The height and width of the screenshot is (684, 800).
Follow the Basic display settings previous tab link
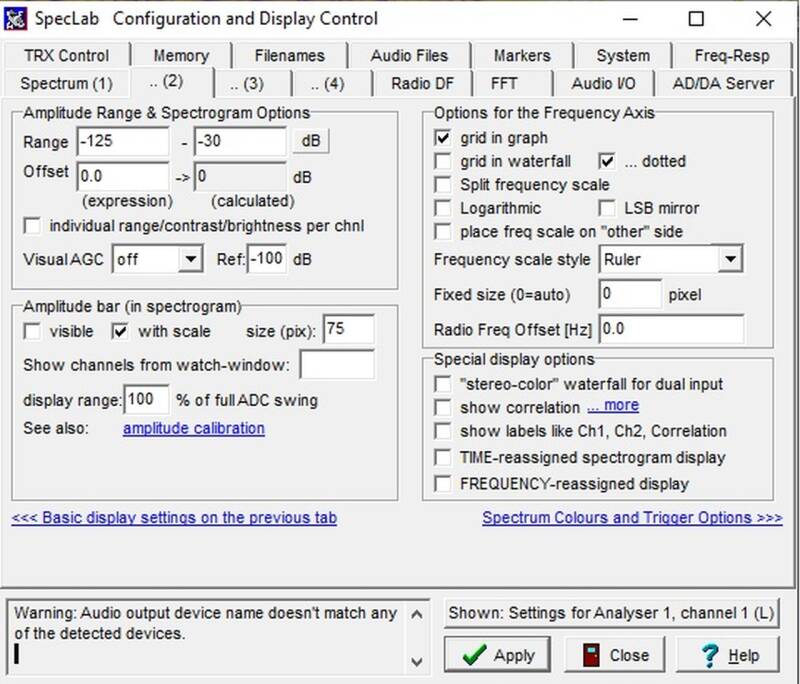[174, 517]
